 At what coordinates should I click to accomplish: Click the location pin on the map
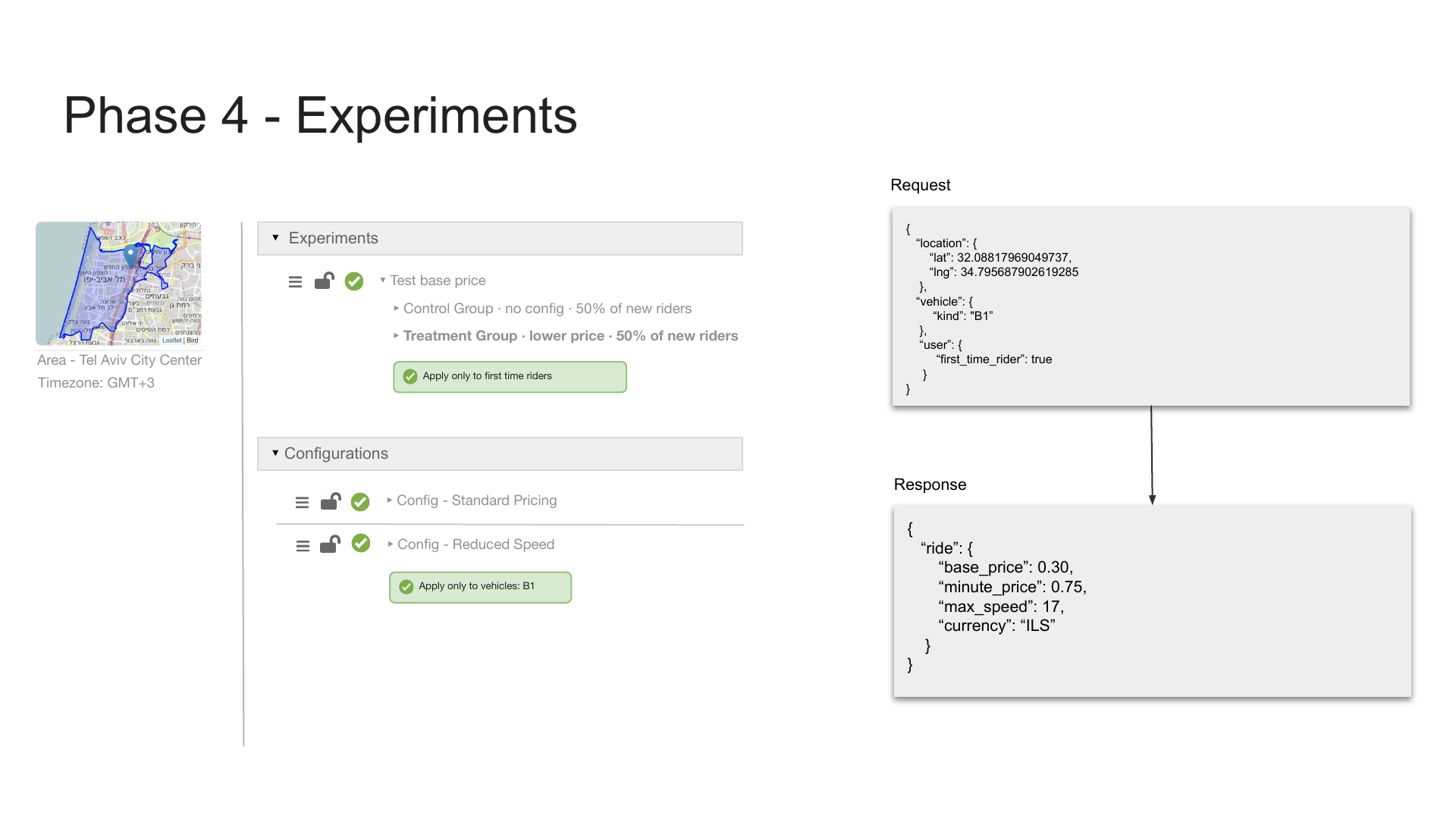tap(130, 256)
